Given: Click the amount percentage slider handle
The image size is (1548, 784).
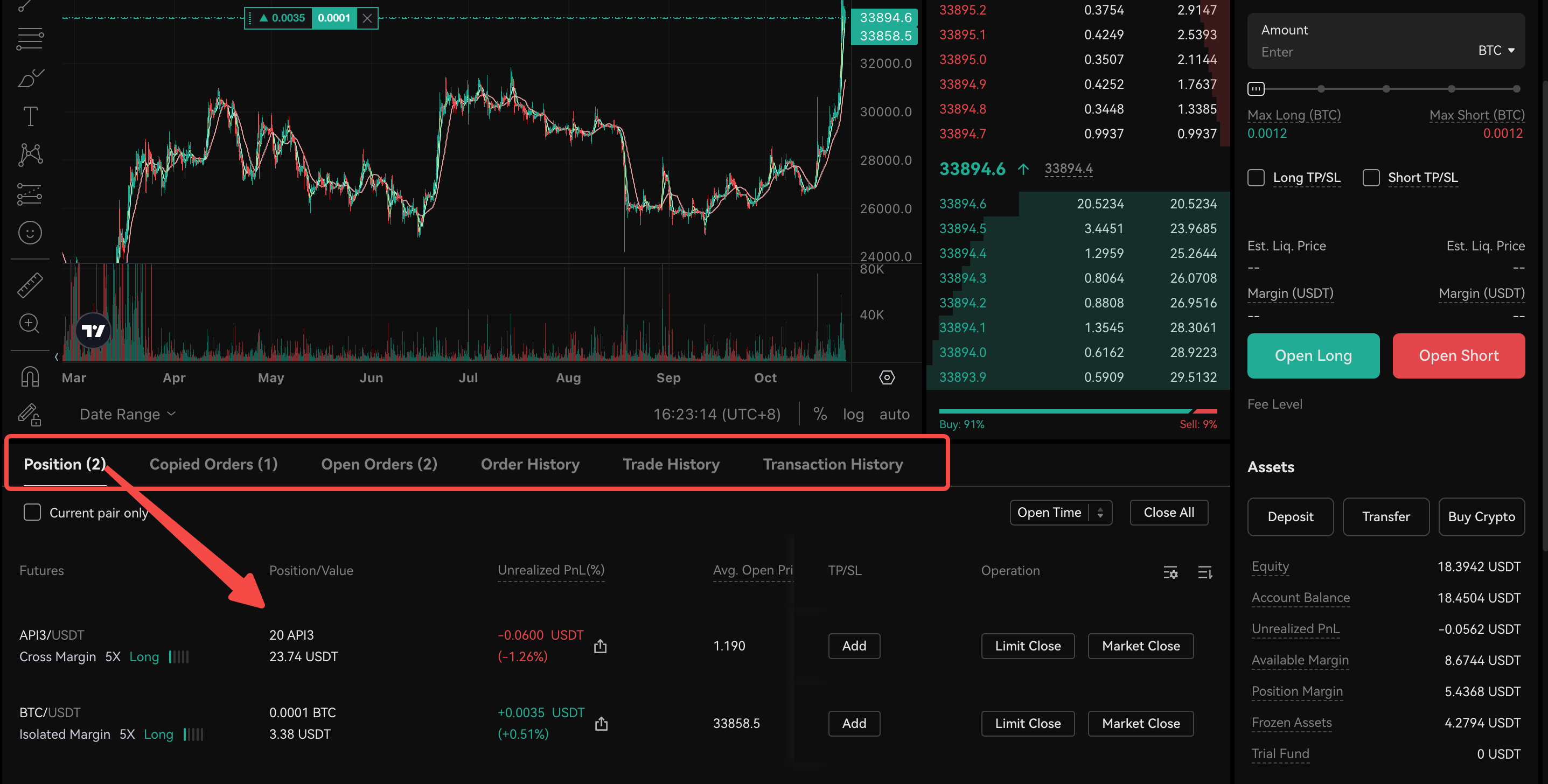Looking at the screenshot, I should click(x=1256, y=89).
